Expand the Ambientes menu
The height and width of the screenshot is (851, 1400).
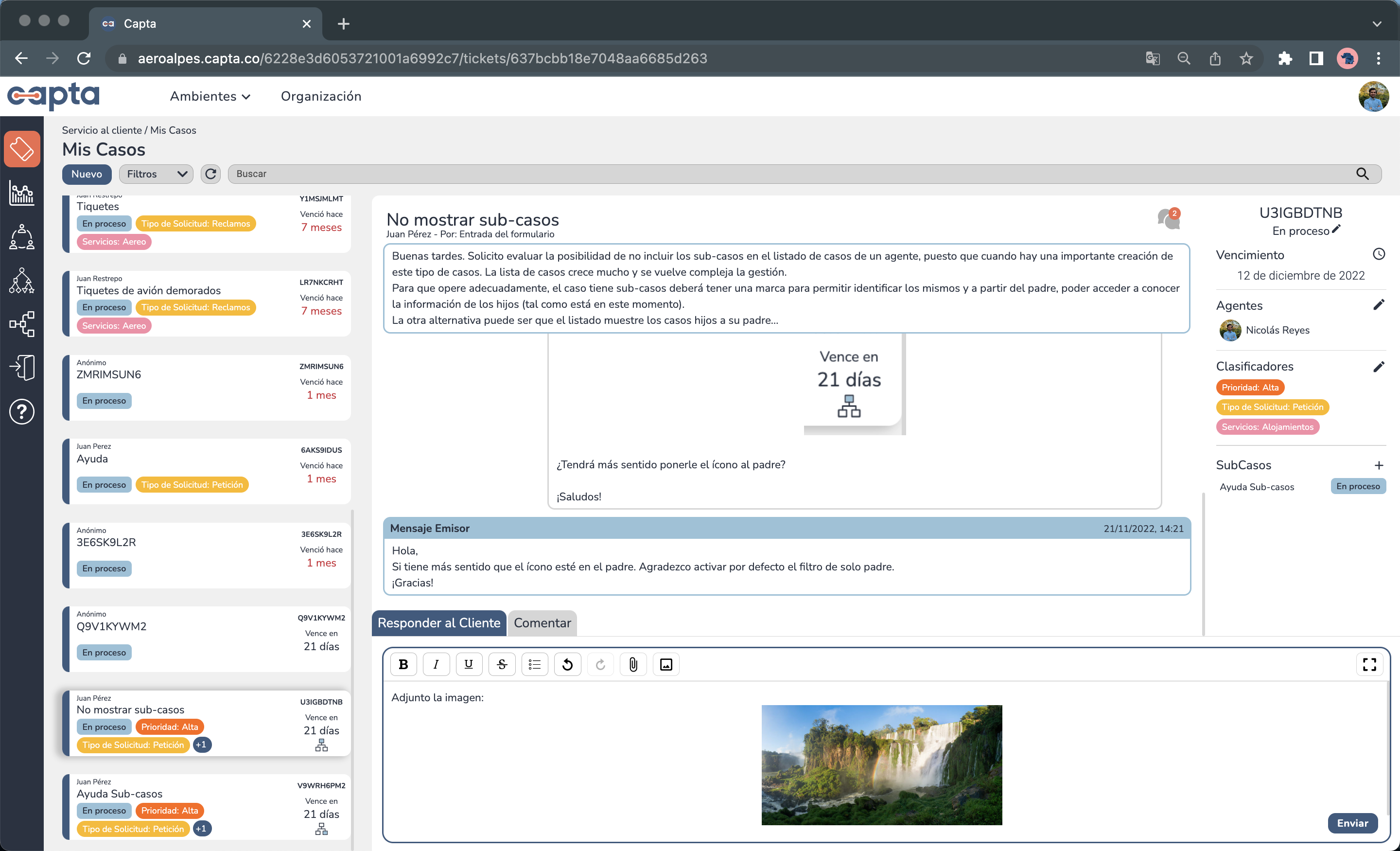point(210,96)
